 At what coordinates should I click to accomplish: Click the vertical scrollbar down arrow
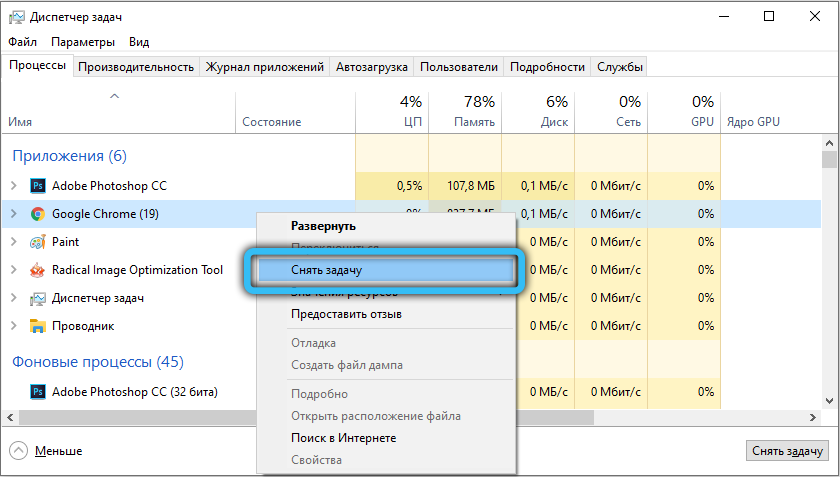829,399
